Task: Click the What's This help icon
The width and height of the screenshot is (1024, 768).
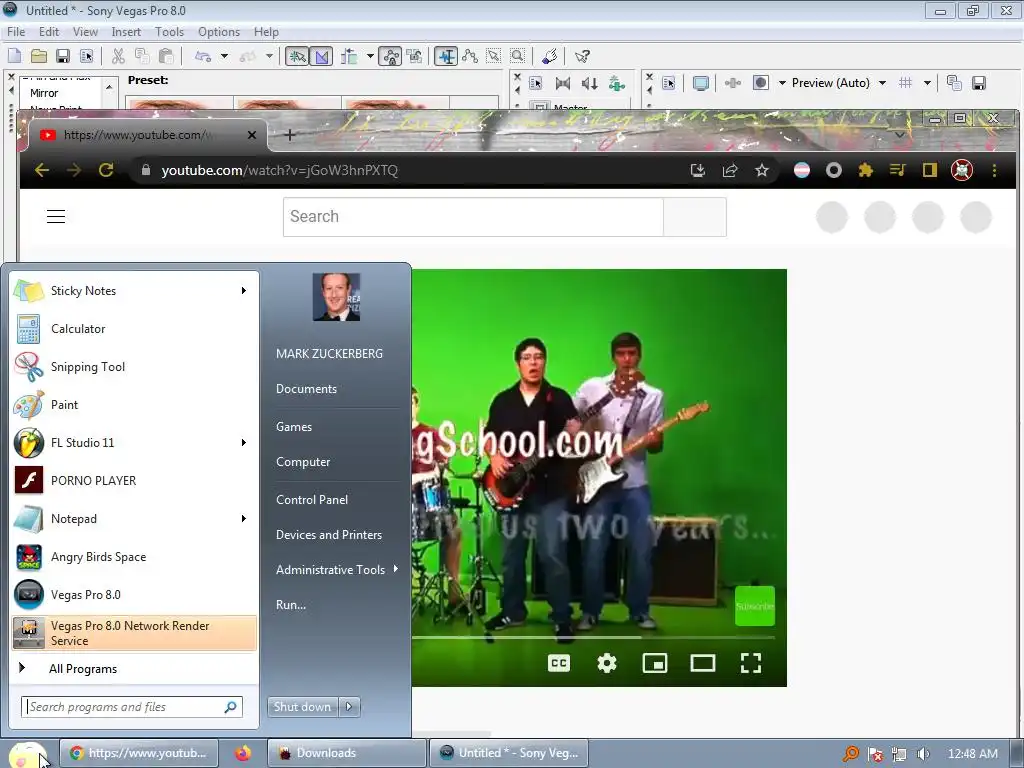Action: click(582, 56)
